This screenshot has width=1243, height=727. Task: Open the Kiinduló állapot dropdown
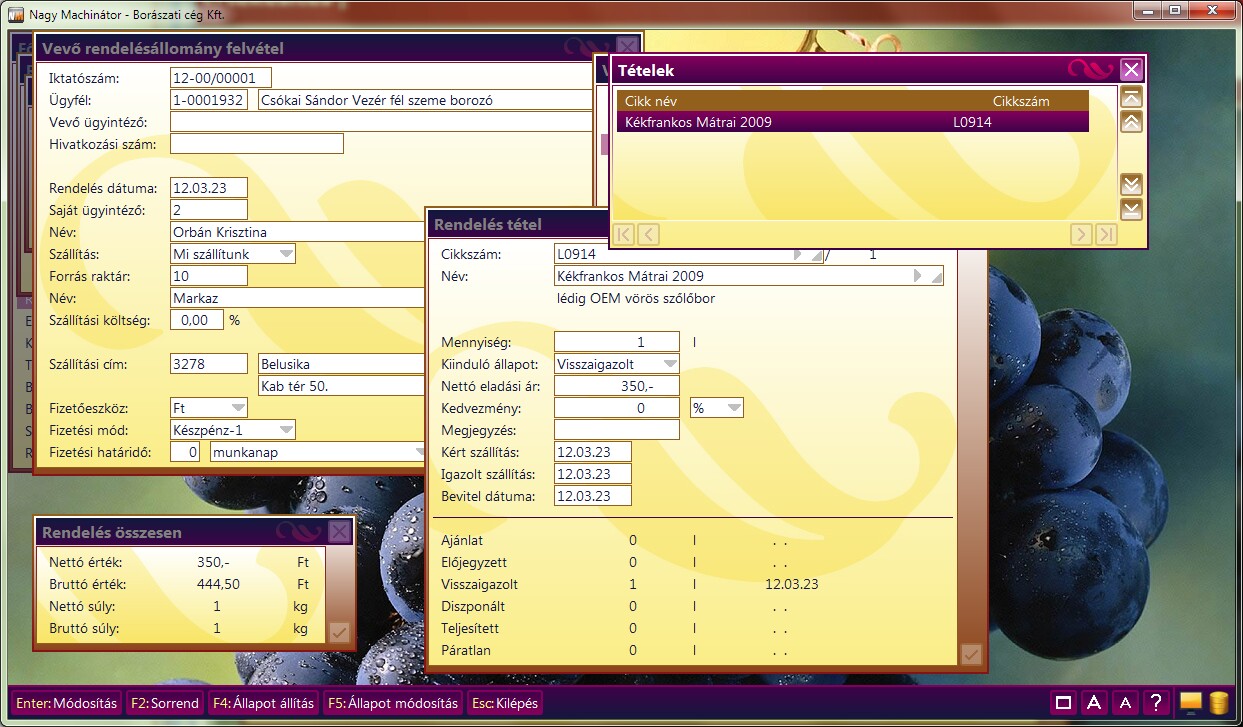[x=670, y=364]
